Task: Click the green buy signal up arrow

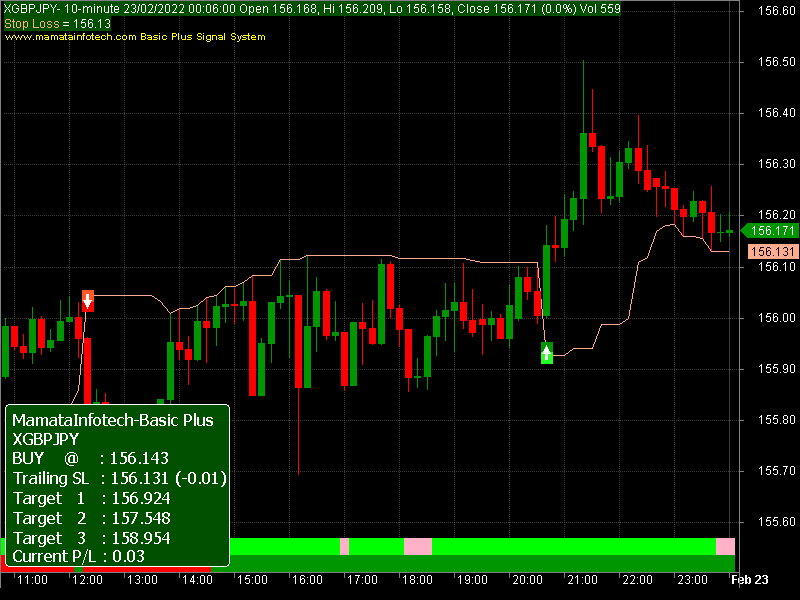Action: click(x=546, y=353)
